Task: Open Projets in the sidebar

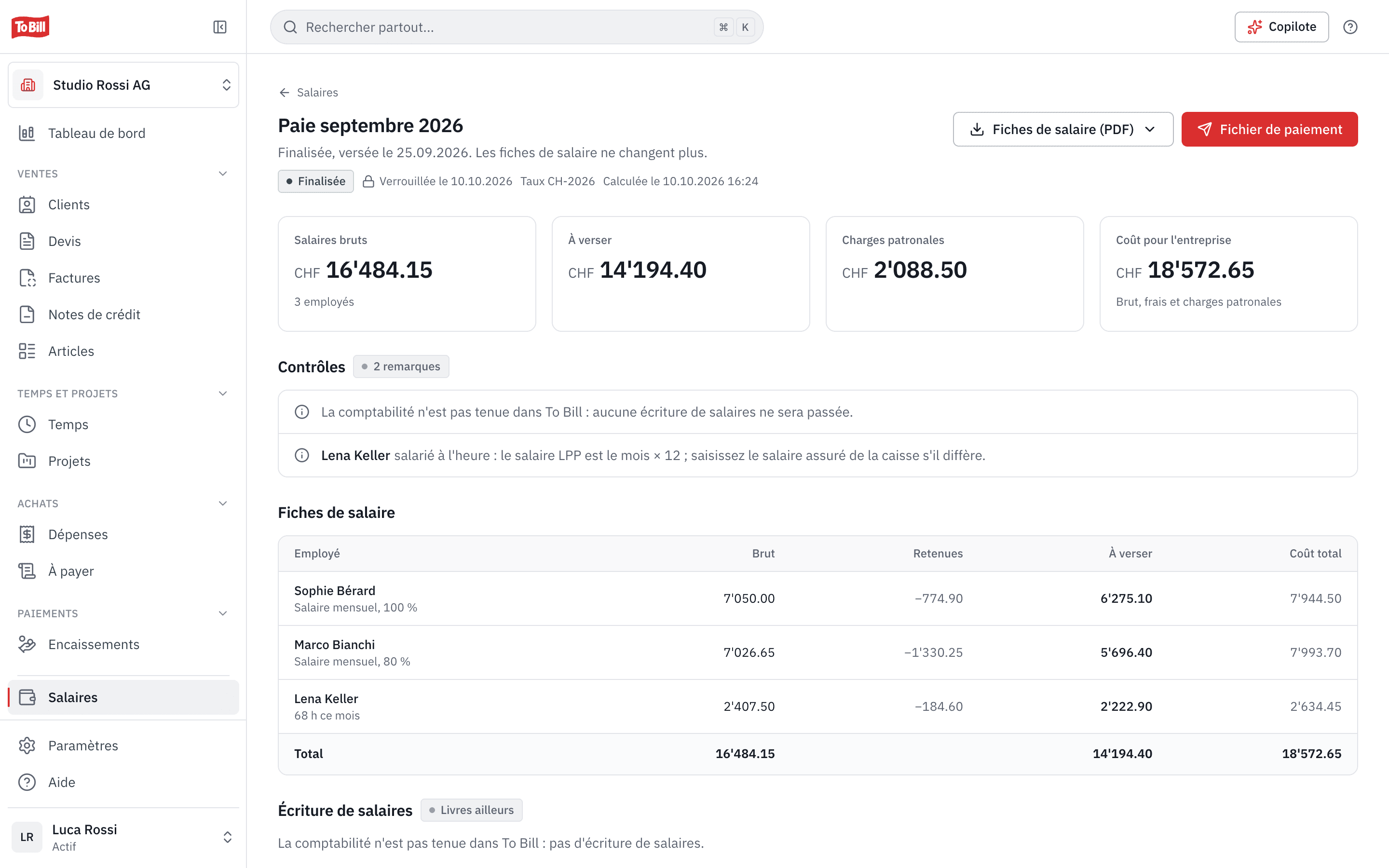Action: pos(123,461)
